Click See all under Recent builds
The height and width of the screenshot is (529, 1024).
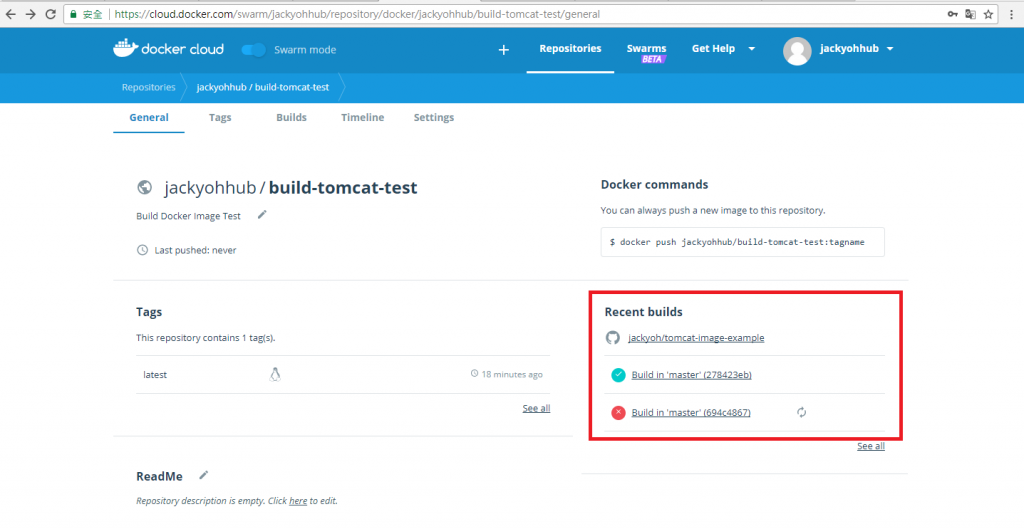[x=871, y=446]
